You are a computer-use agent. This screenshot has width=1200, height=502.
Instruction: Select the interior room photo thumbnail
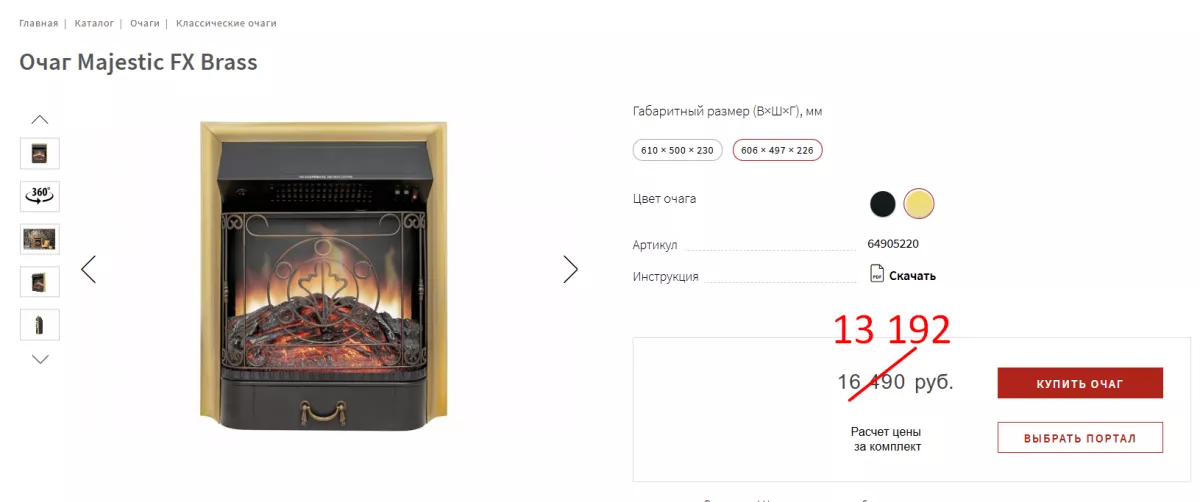(x=40, y=239)
